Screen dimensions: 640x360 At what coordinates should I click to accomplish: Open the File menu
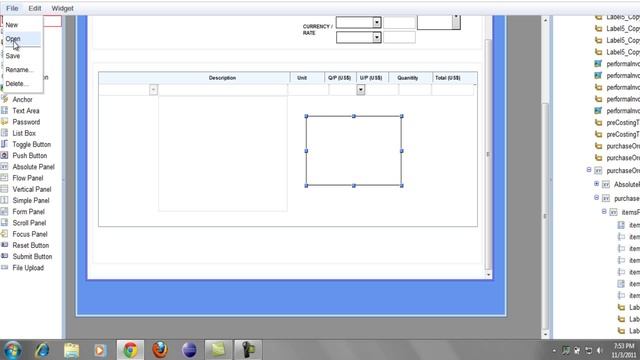(12, 8)
